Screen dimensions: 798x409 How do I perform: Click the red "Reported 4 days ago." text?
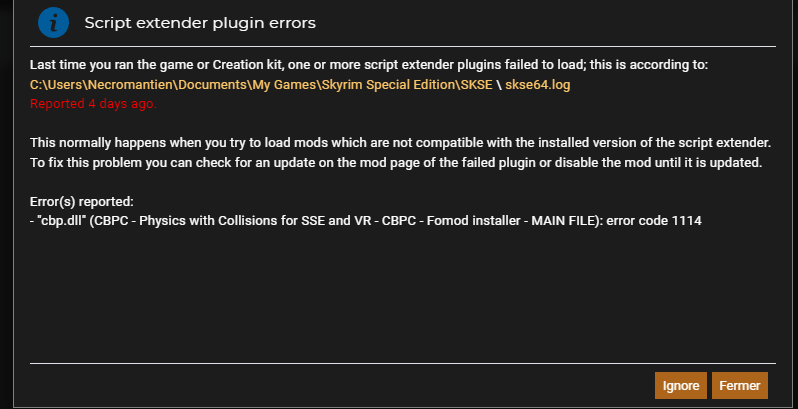coord(93,104)
